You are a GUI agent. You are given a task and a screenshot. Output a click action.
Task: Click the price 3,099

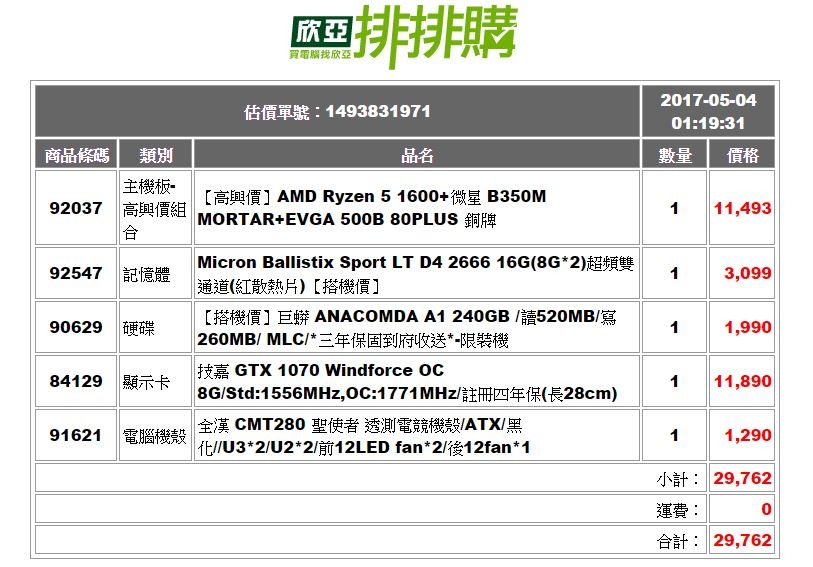(x=748, y=273)
